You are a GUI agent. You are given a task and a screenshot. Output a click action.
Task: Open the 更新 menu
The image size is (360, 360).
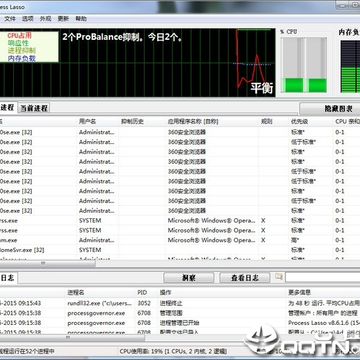click(x=63, y=19)
